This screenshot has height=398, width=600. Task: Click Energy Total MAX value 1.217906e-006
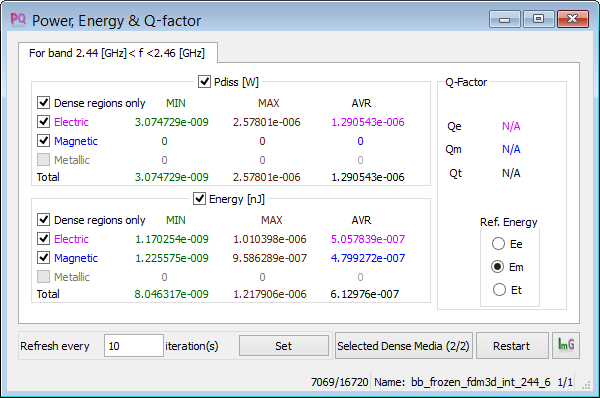tap(270, 294)
